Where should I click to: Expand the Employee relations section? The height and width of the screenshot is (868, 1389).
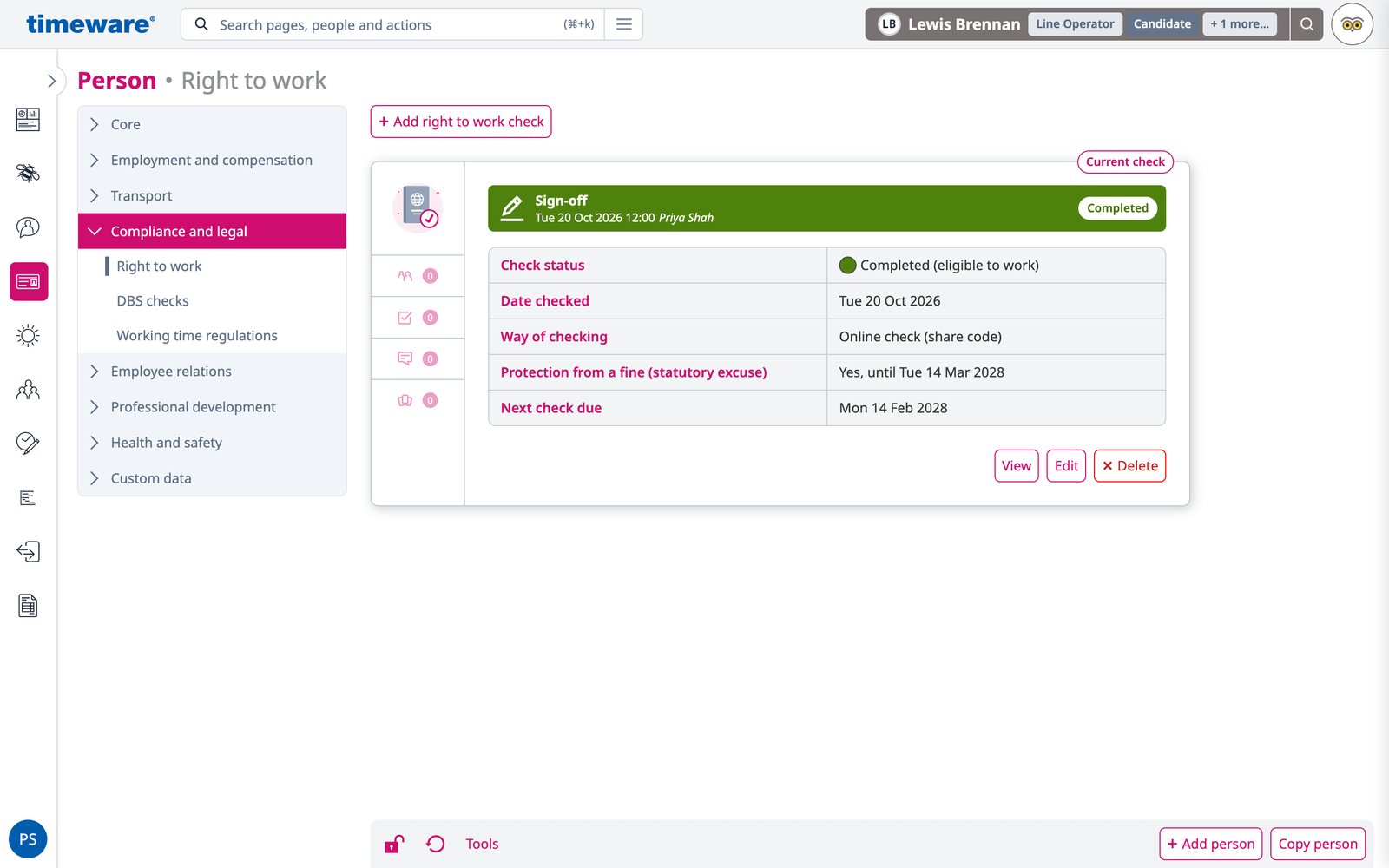pyautogui.click(x=212, y=372)
